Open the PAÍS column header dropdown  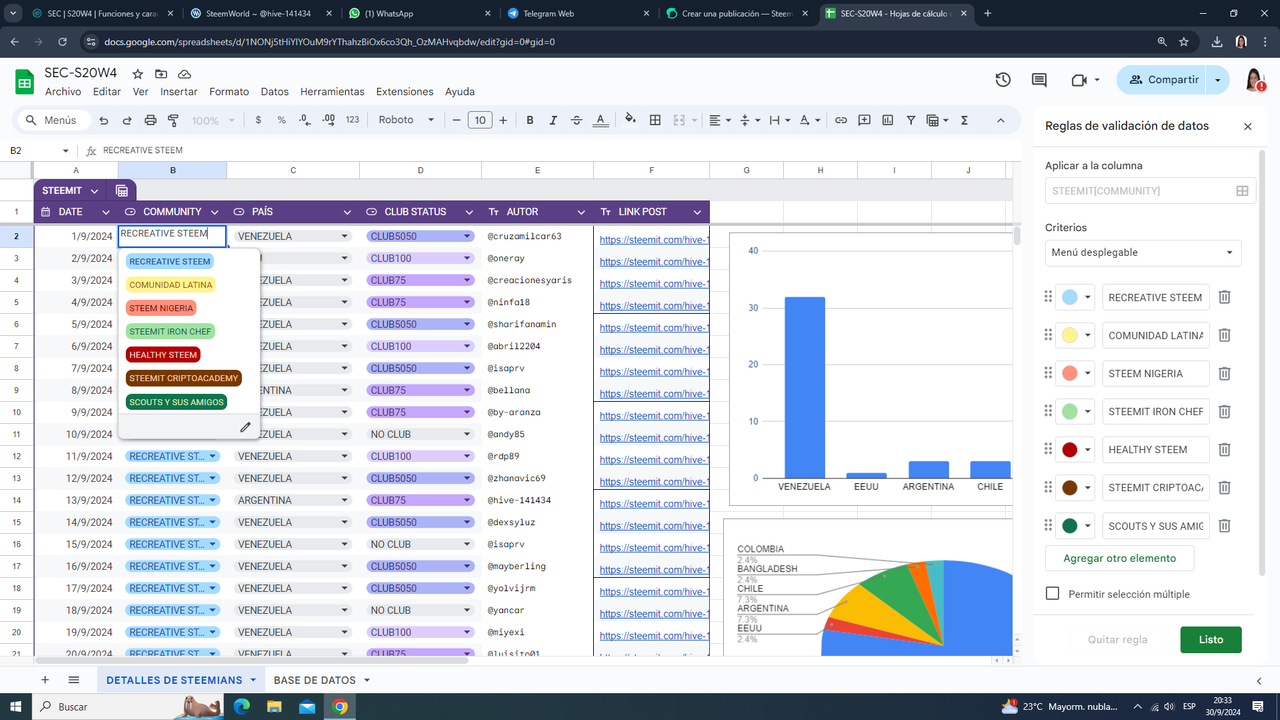pos(347,212)
